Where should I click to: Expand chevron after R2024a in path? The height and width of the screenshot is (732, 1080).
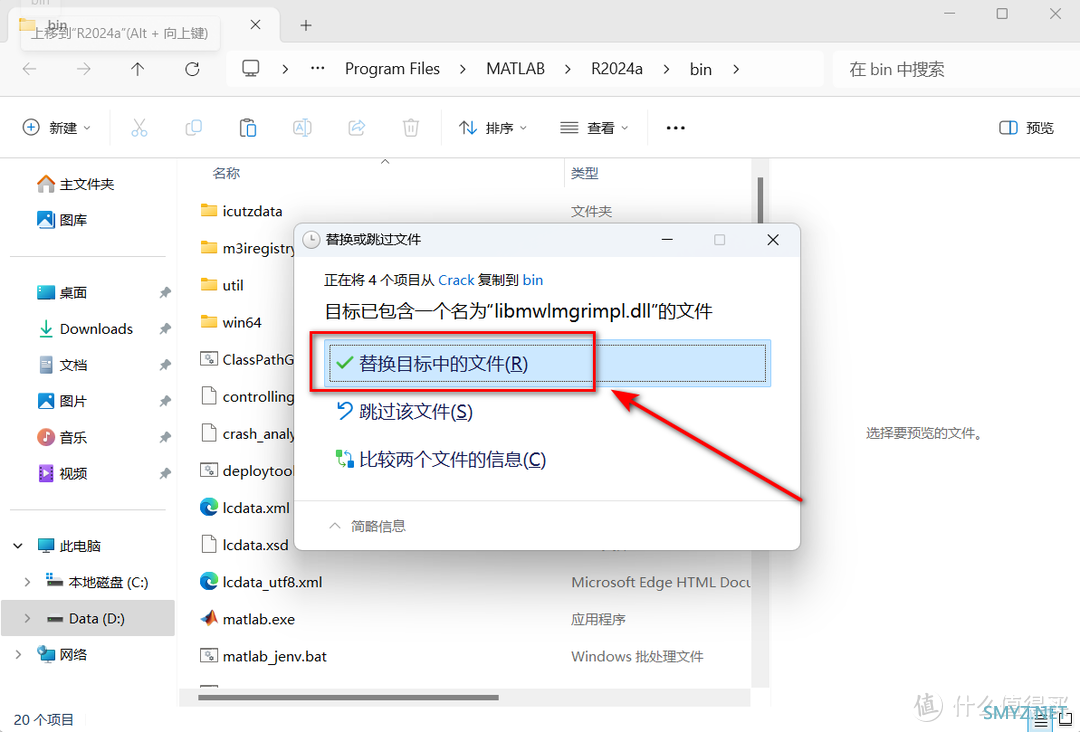pos(666,69)
